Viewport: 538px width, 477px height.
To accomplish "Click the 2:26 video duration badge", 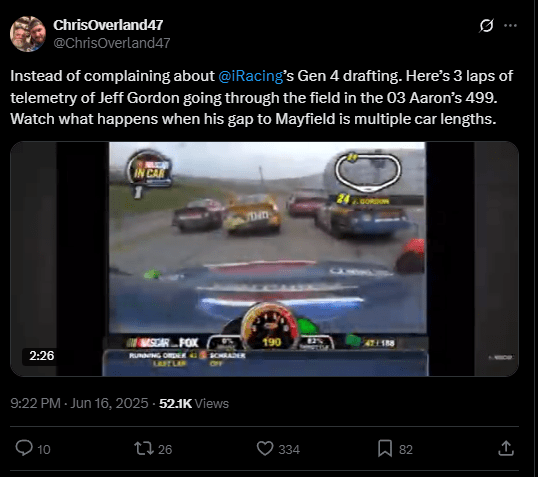I will pyautogui.click(x=42, y=356).
